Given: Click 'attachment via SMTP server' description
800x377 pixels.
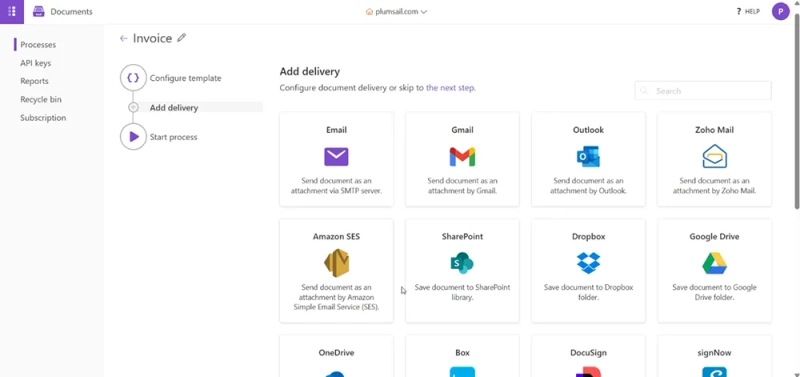Looking at the screenshot, I should [336, 191].
